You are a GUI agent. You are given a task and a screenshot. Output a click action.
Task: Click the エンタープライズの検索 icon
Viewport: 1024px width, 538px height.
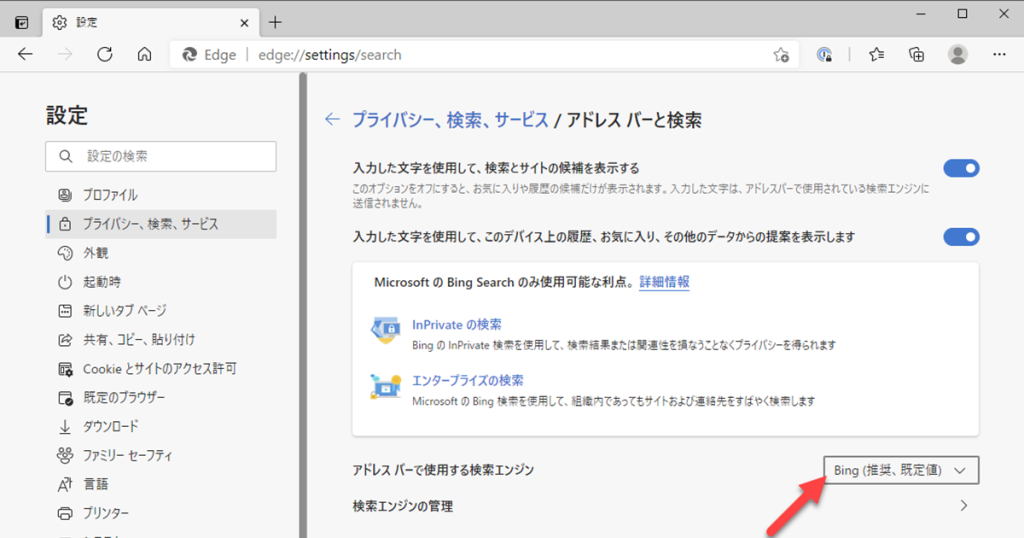[x=386, y=387]
